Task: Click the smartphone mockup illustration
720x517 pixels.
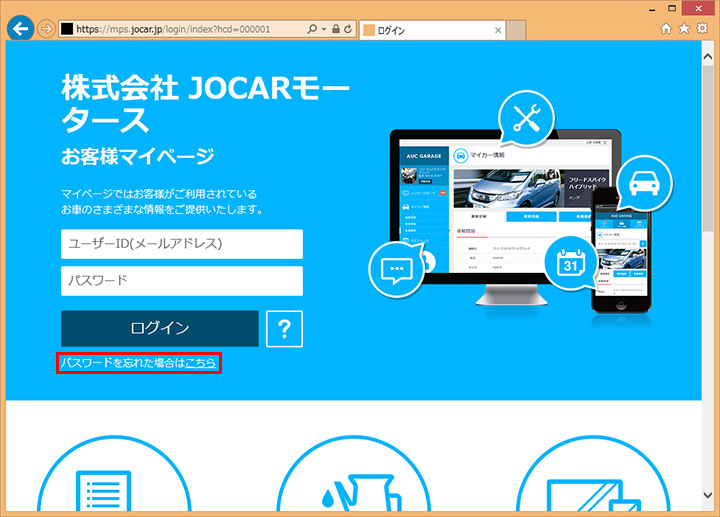Action: click(x=621, y=251)
